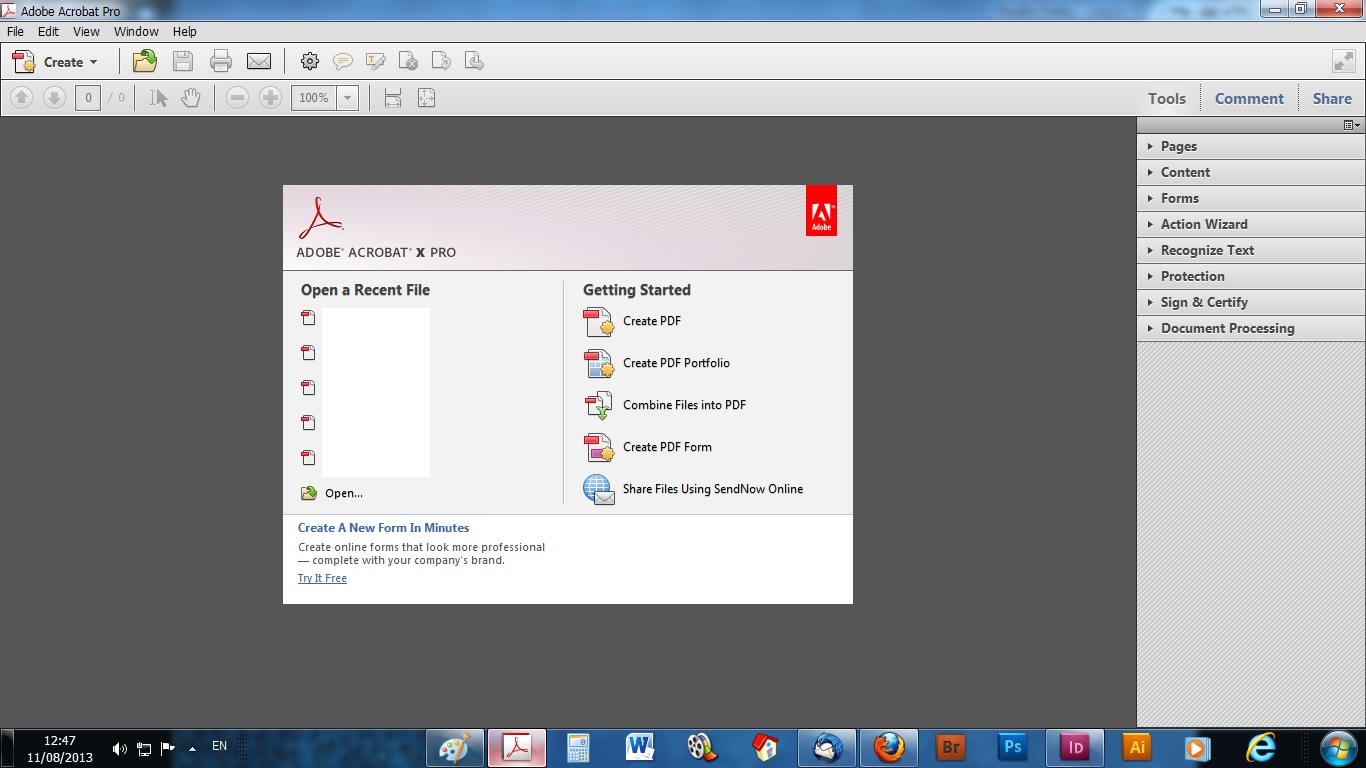Click Open... in the recent files list
The image size is (1366, 768).
coord(332,493)
